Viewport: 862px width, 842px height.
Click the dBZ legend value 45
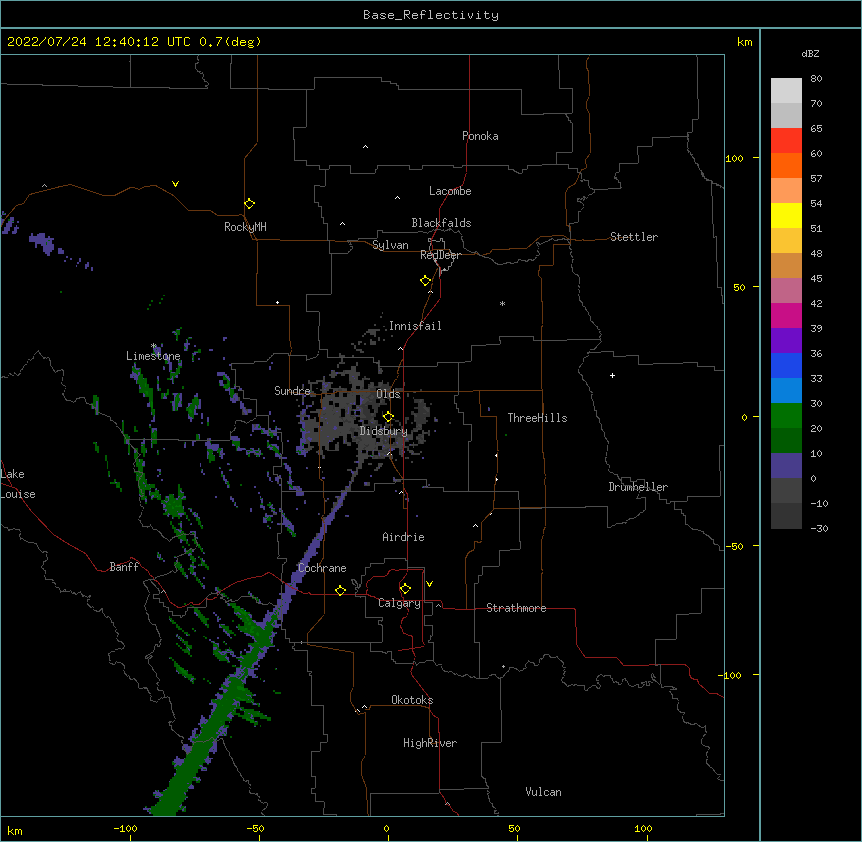point(816,279)
